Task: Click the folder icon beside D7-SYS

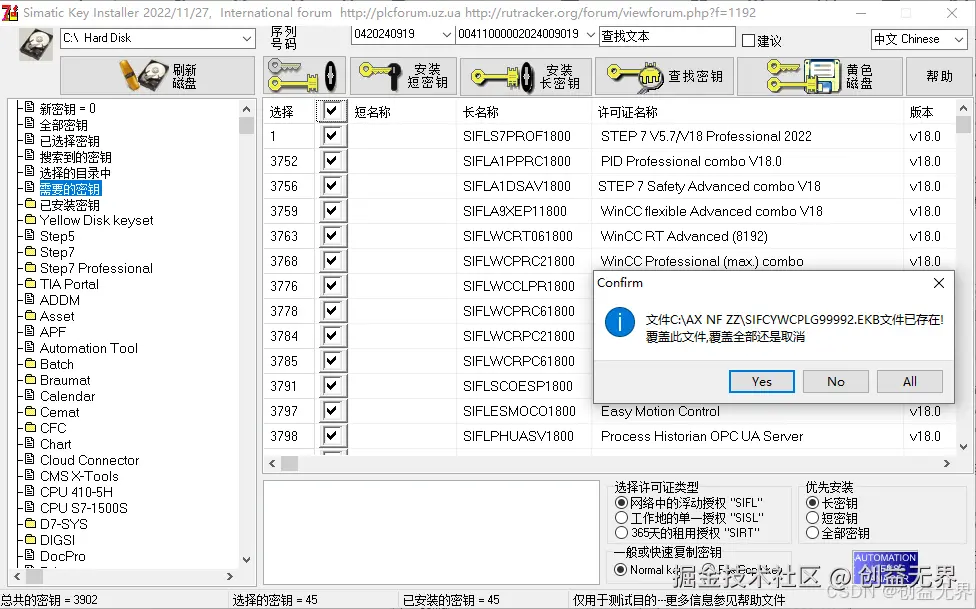Action: [x=30, y=523]
